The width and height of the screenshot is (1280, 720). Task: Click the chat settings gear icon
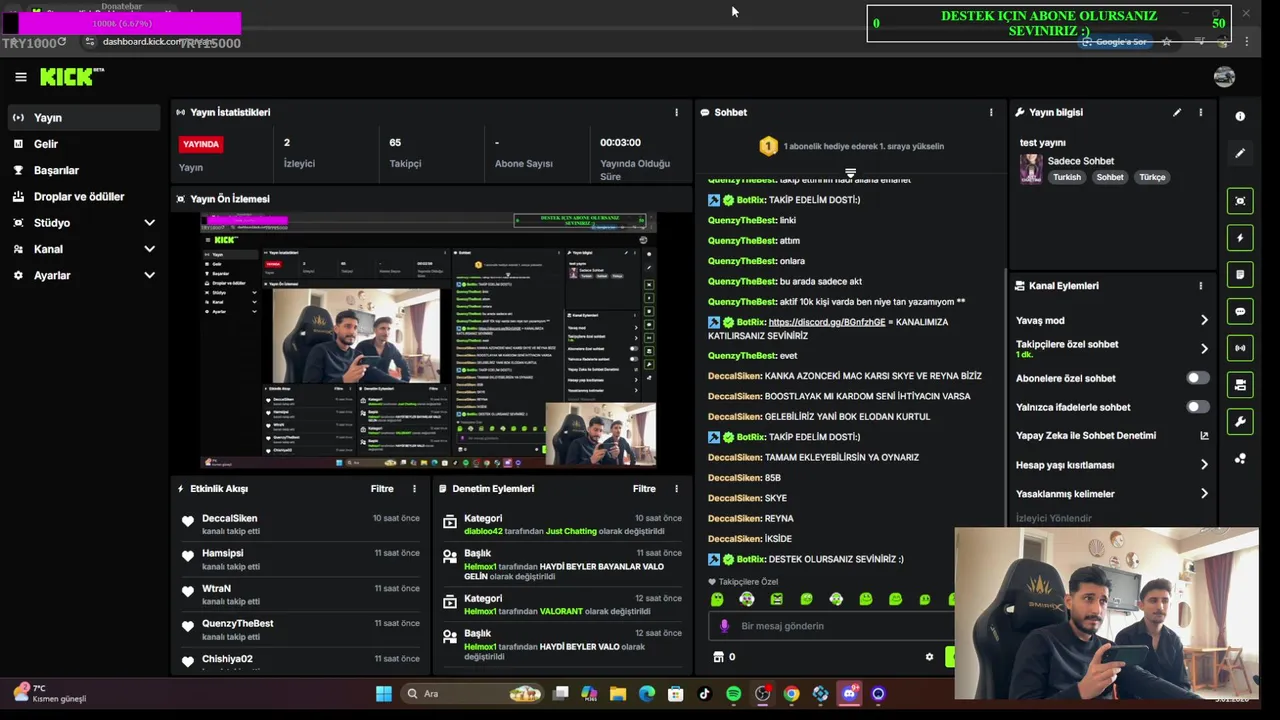pyautogui.click(x=929, y=657)
